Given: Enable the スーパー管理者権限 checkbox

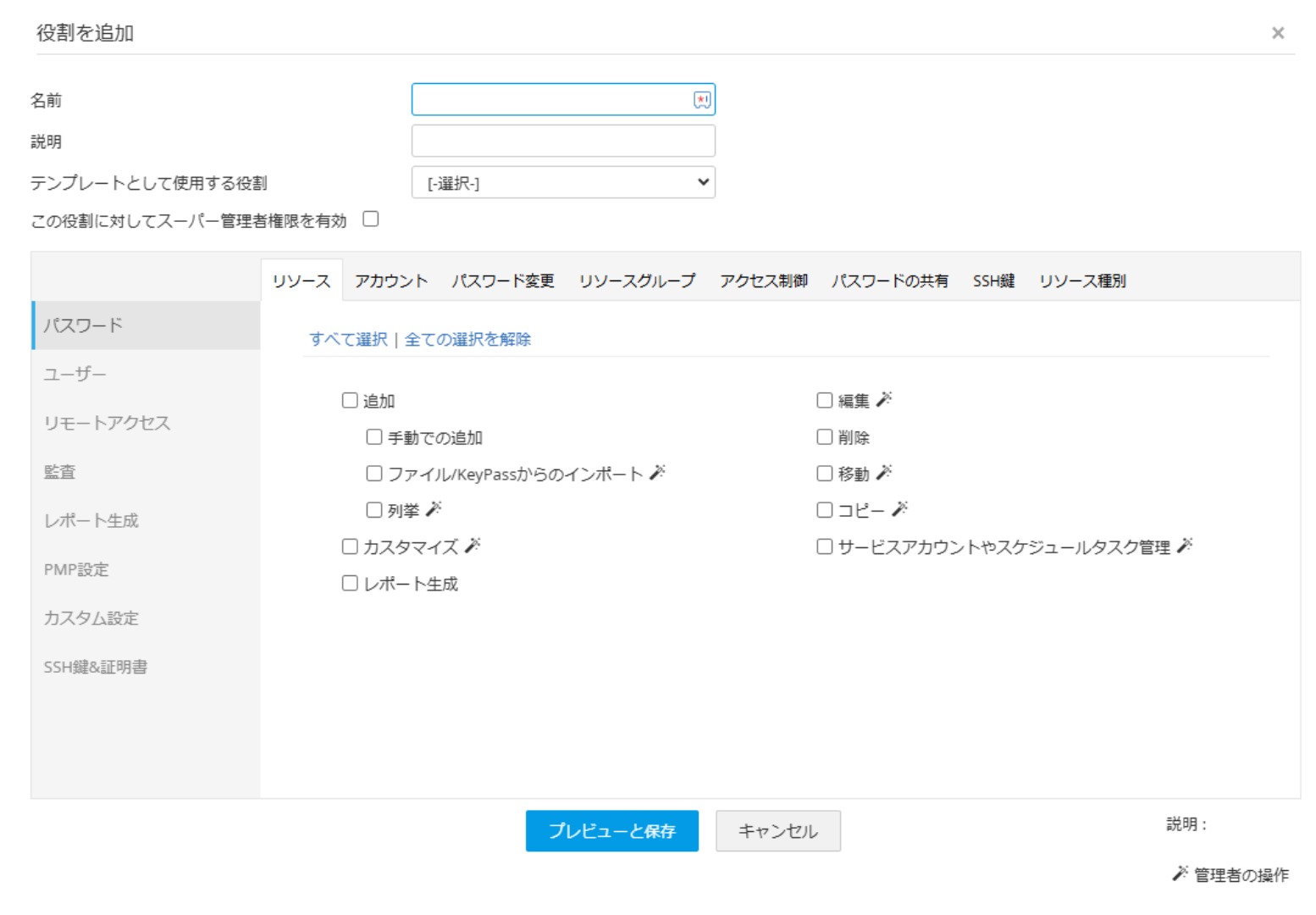Looking at the screenshot, I should coord(371,219).
